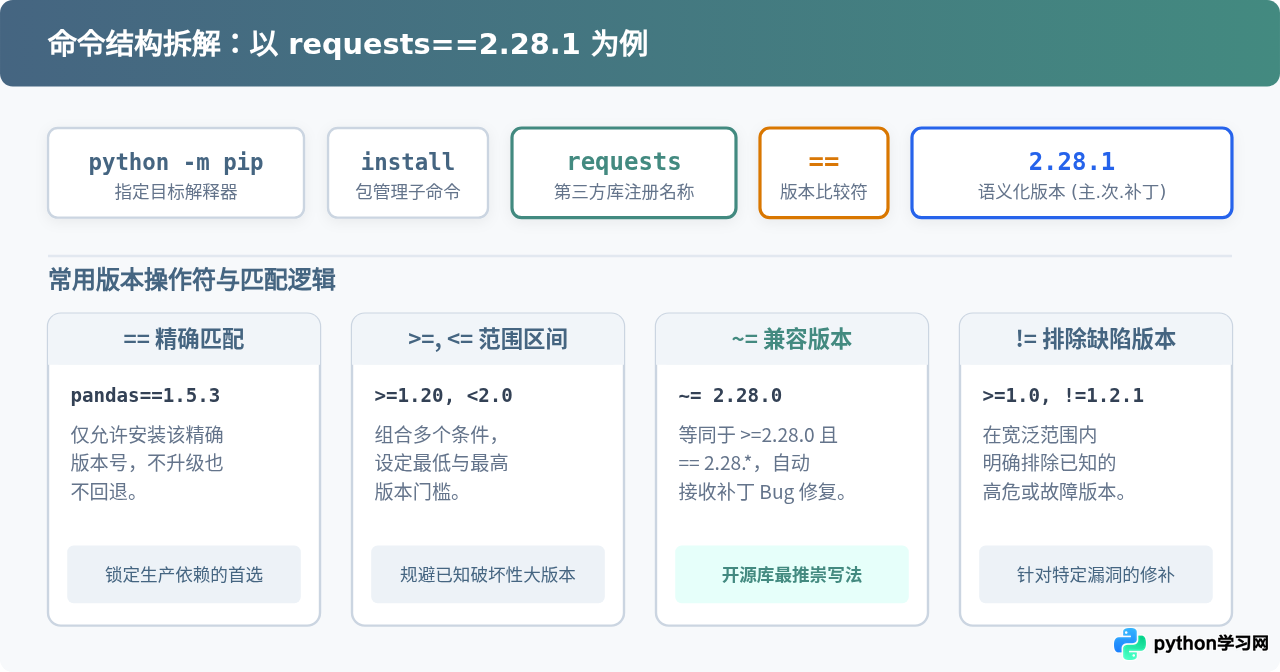Click the 'python -m pip' command box
This screenshot has width=1280, height=672.
[176, 173]
